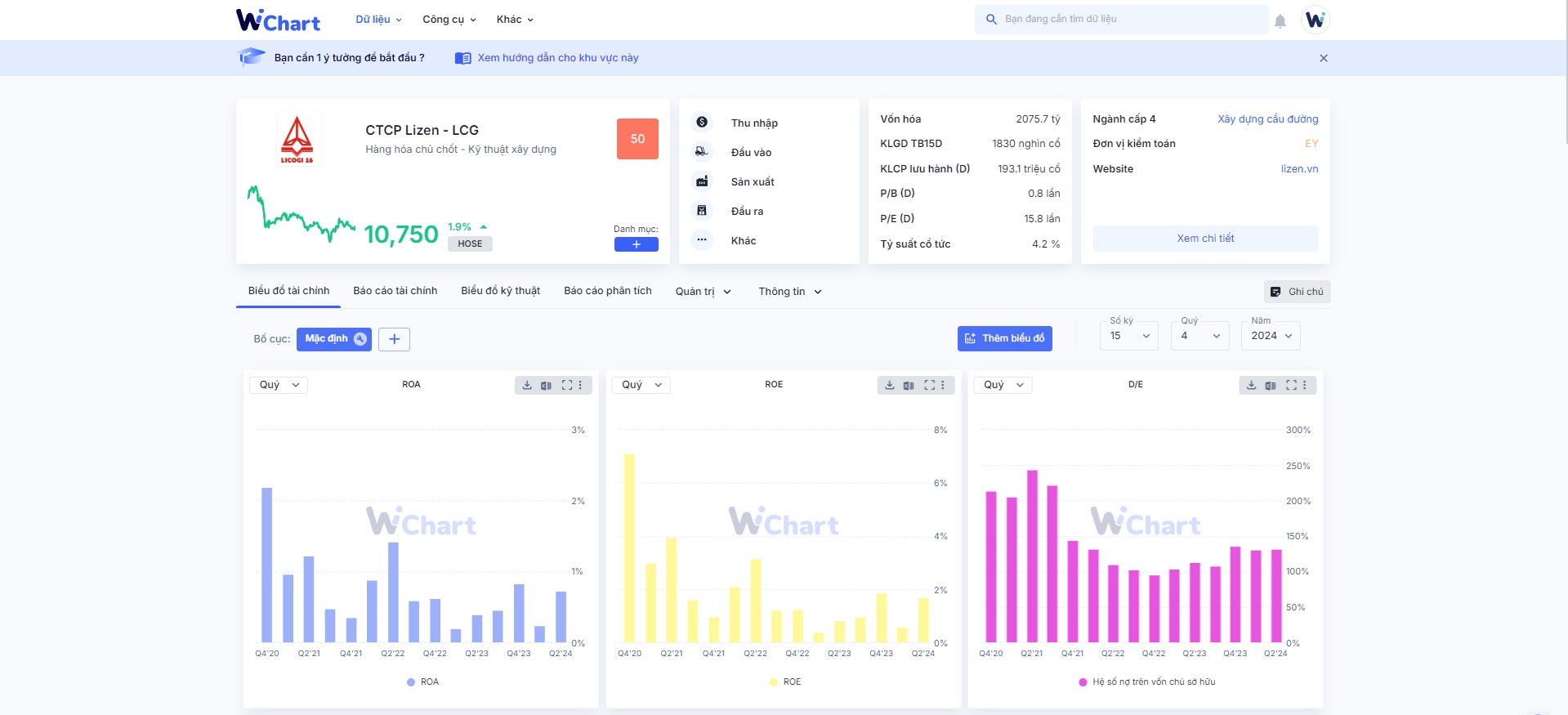
Task: Expand the Quản trị tab dropdown
Action: pyautogui.click(x=703, y=292)
